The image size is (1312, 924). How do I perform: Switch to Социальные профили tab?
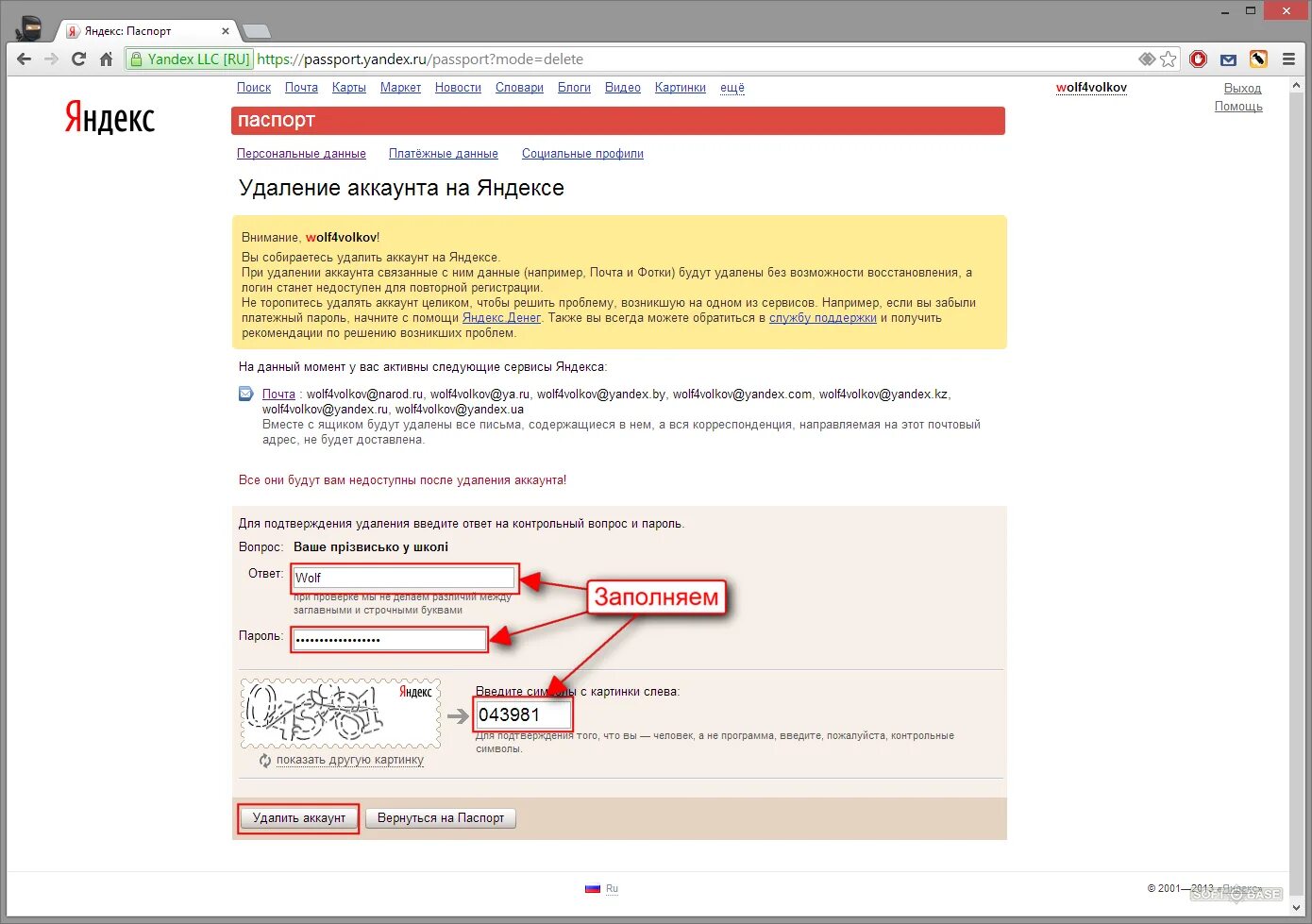(x=582, y=153)
